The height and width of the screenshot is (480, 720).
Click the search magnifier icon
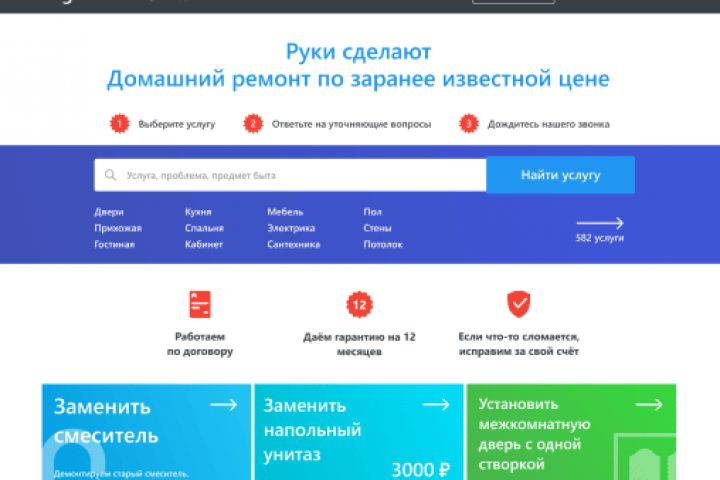pos(110,175)
